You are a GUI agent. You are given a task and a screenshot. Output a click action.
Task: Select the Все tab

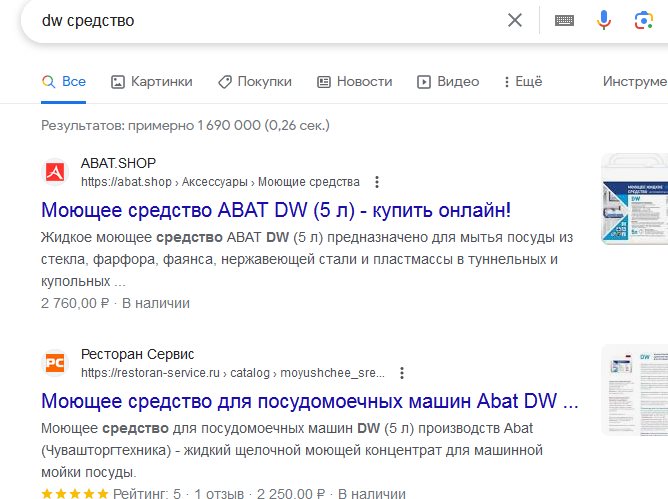click(x=64, y=81)
